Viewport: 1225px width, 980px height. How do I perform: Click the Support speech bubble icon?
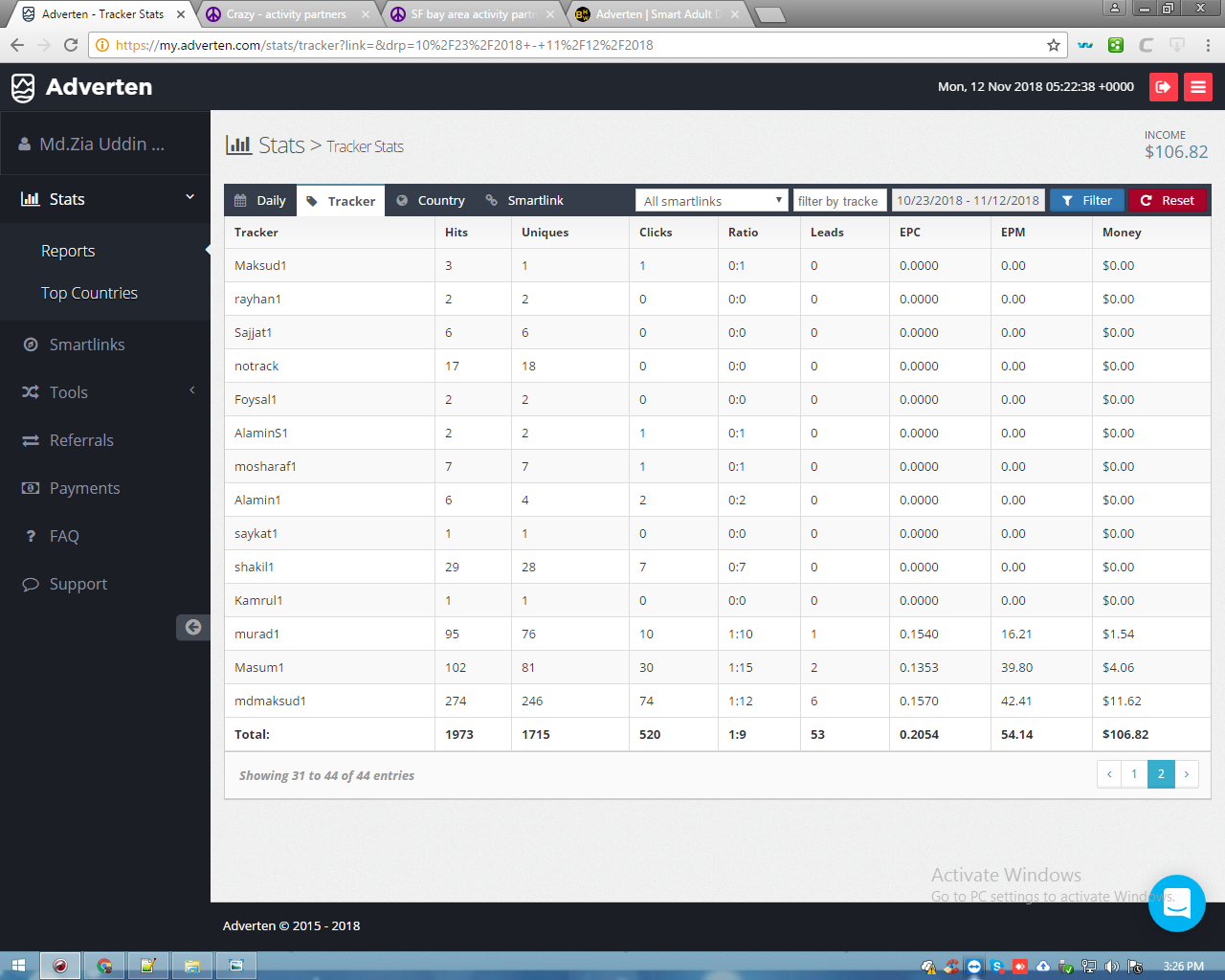pos(31,584)
